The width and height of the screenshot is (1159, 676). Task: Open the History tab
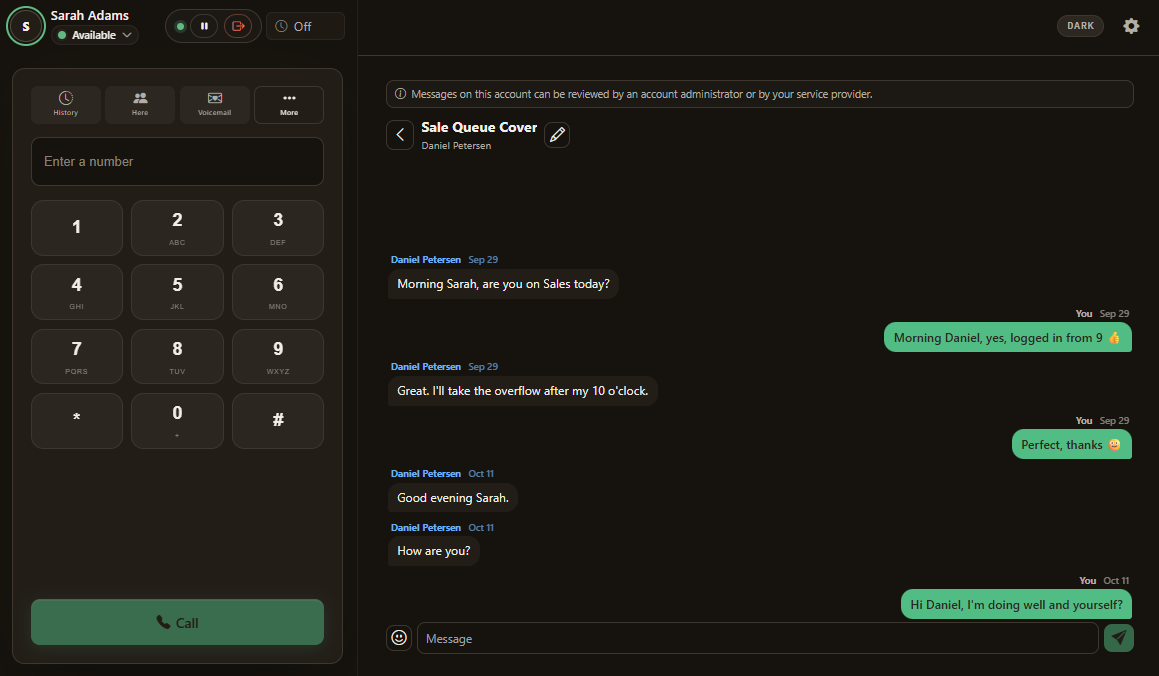66,104
